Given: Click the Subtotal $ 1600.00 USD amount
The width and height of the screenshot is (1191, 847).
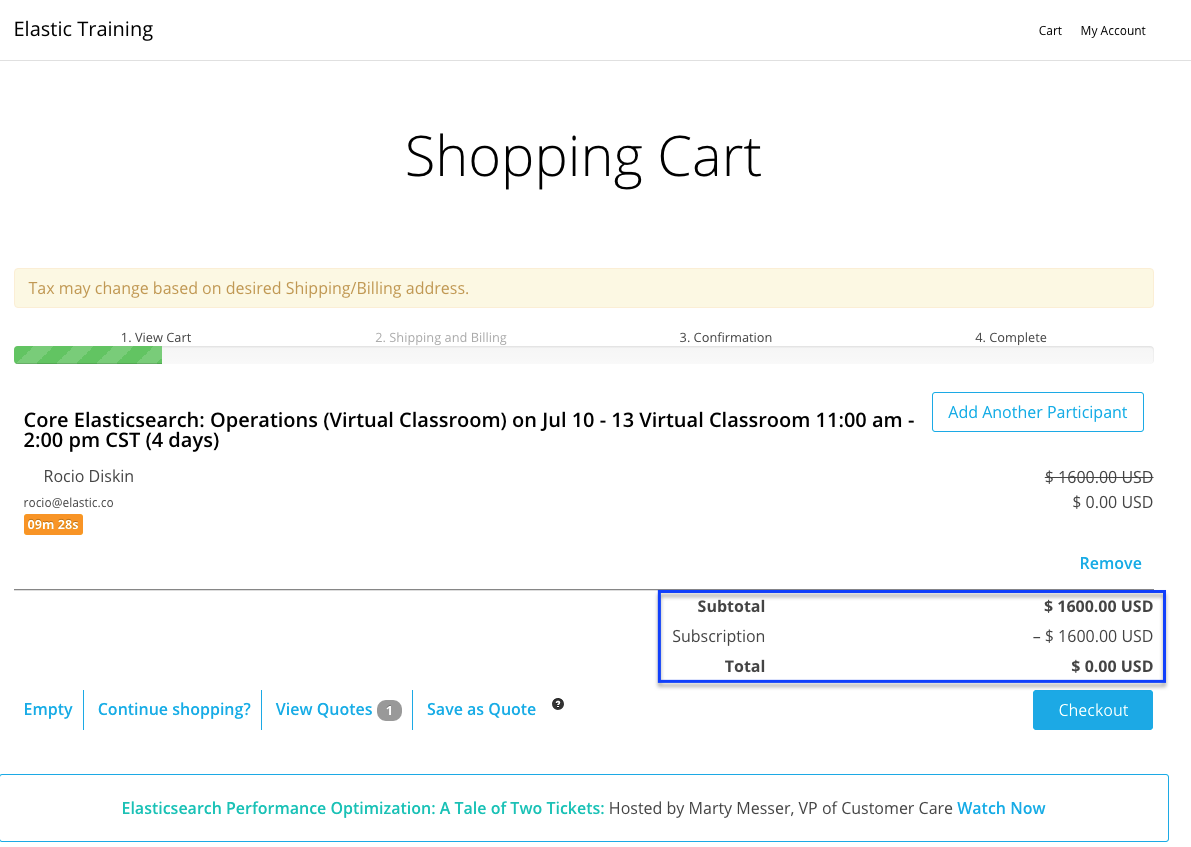Looking at the screenshot, I should click(1098, 606).
